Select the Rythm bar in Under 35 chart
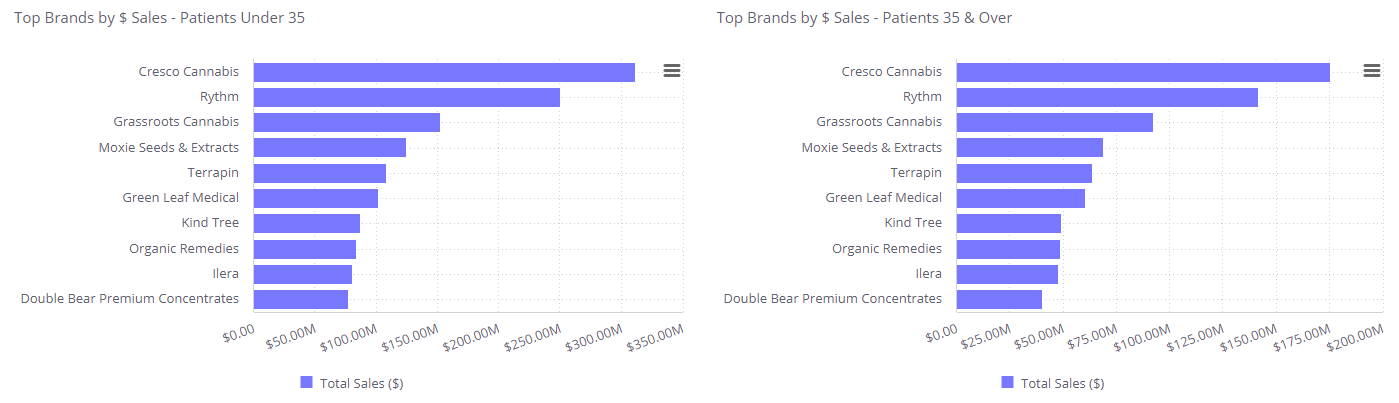1399x403 pixels. 406,97
